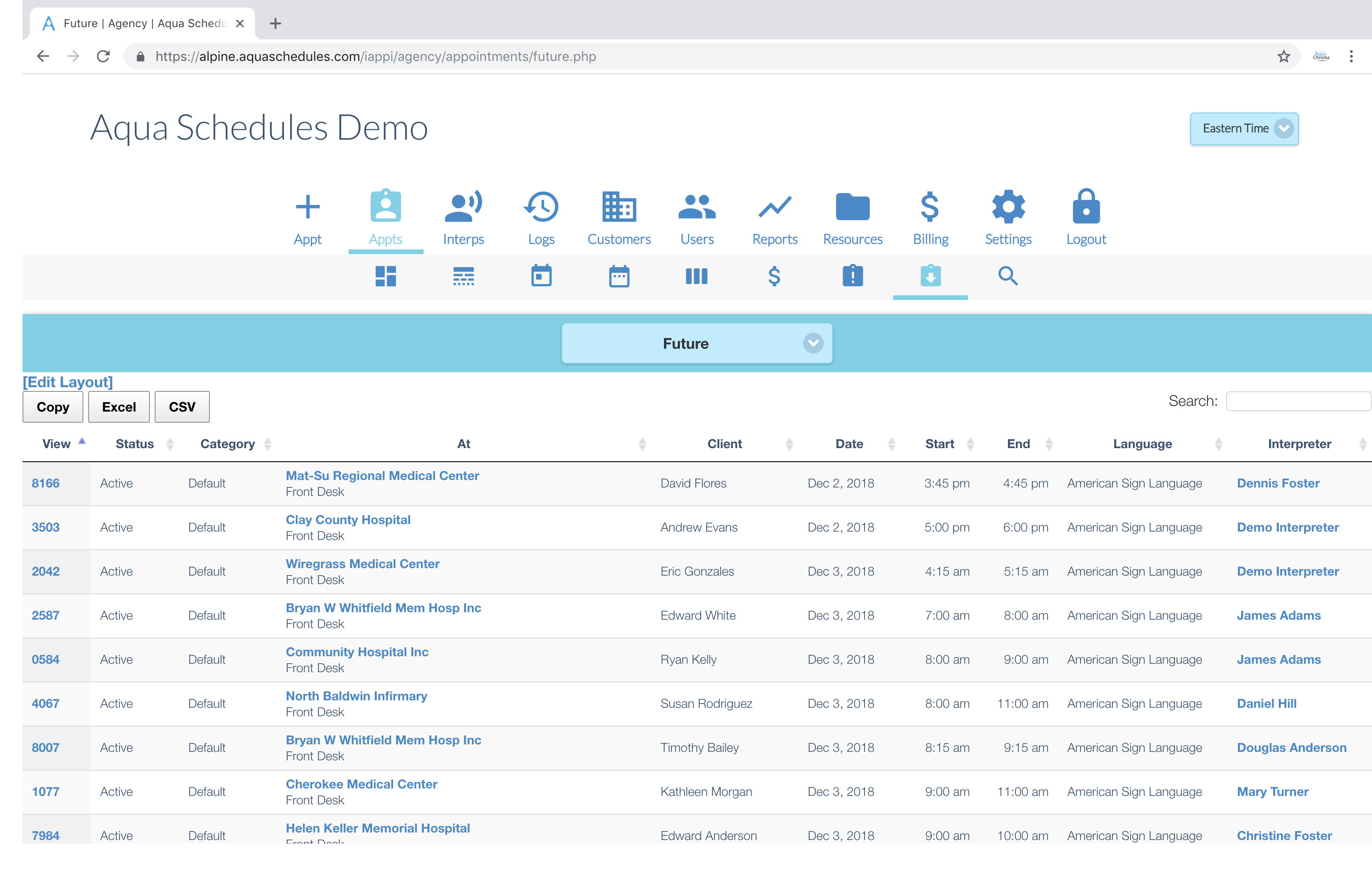
Task: Expand the Future view dropdown
Action: 697,343
